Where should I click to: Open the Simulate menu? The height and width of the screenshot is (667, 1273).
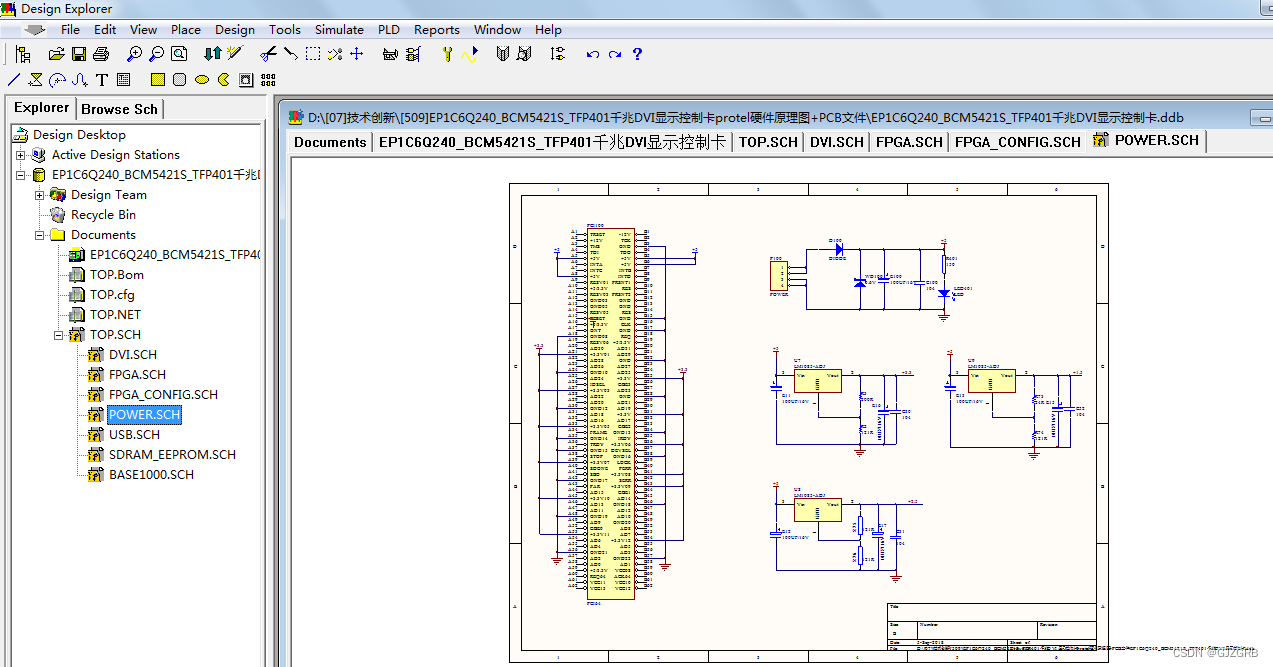click(339, 30)
